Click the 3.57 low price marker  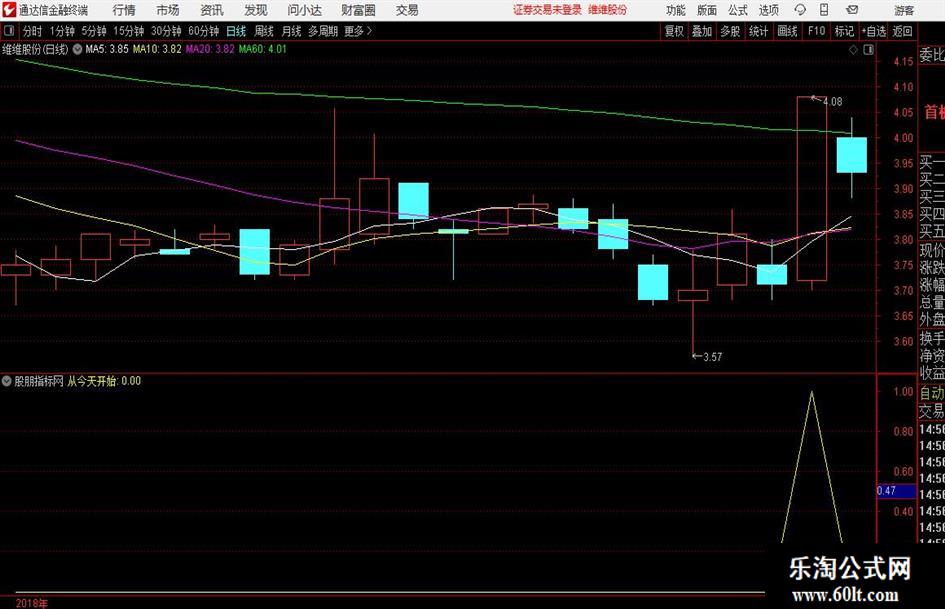(712, 357)
